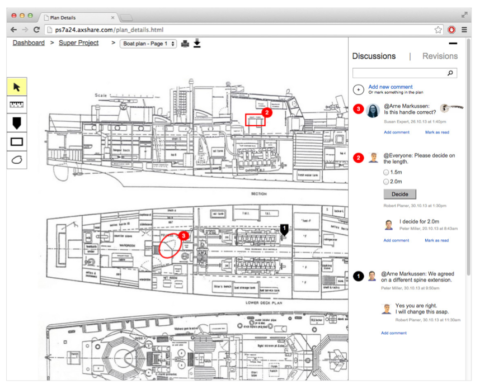Enter browser fullscreen mode
Viewport: 480px width, 389px height.
pos(464,15)
